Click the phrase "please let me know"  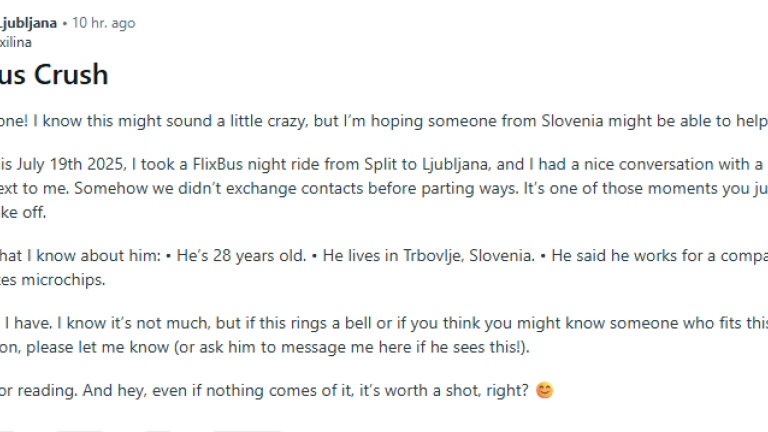99,347
